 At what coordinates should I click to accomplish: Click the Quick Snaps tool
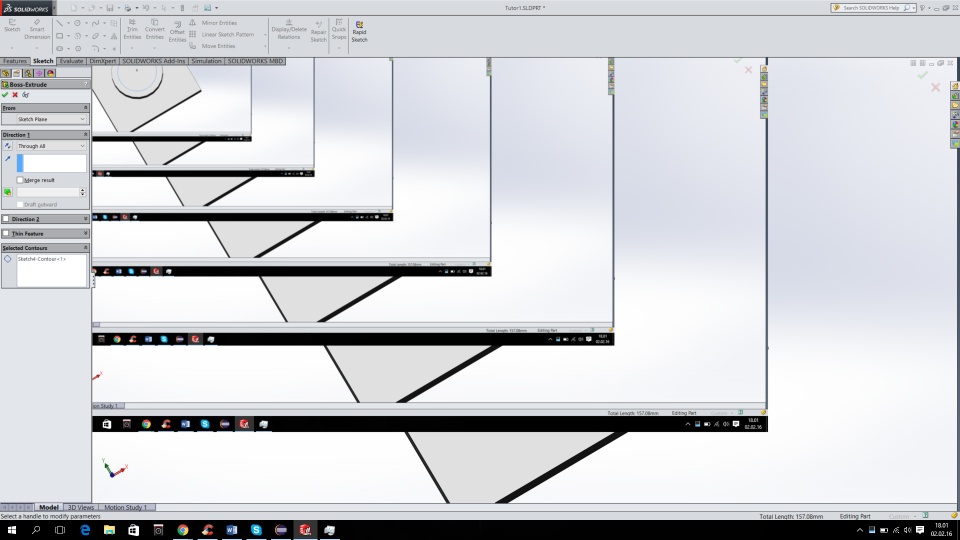pos(339,29)
